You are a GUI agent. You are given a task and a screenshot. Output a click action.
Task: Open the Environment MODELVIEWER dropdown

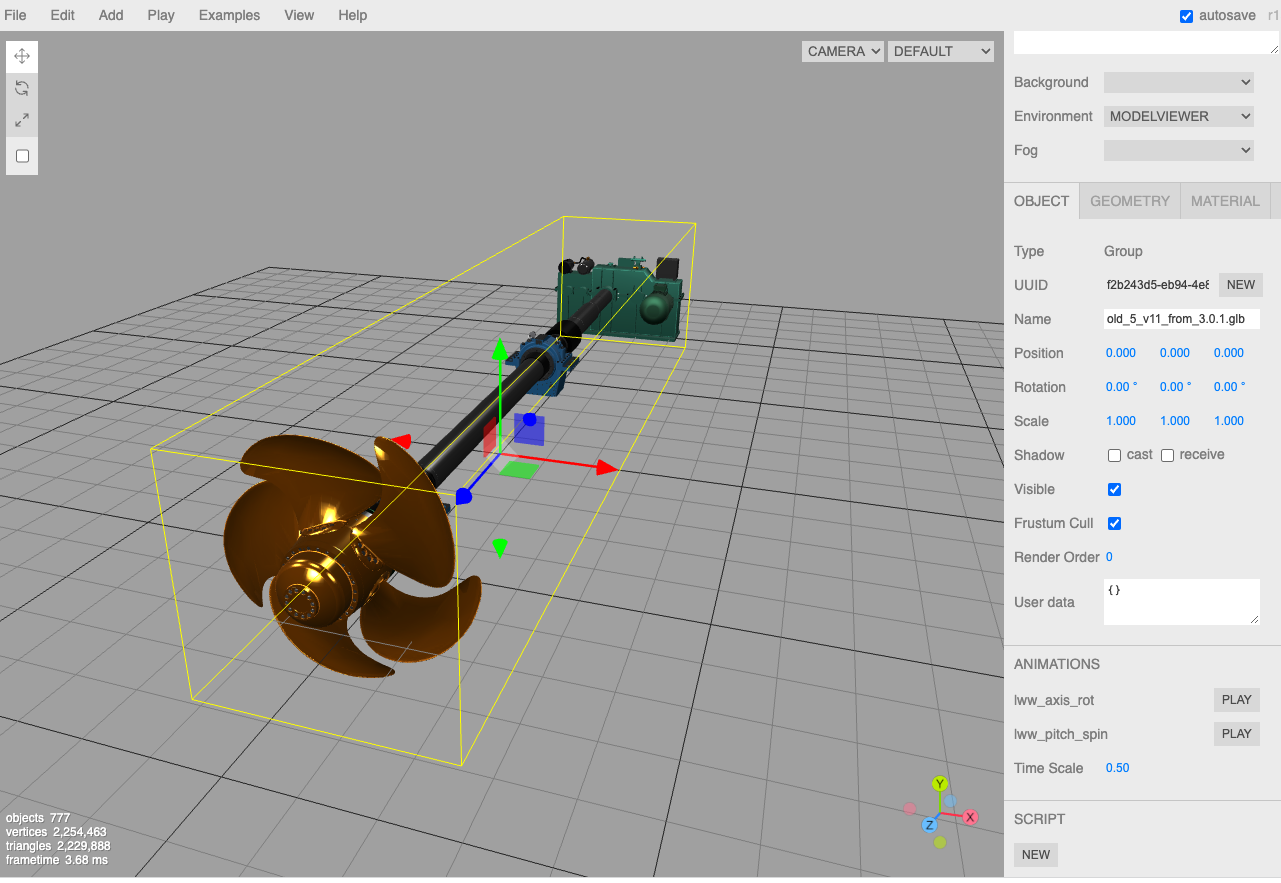[x=1179, y=116]
